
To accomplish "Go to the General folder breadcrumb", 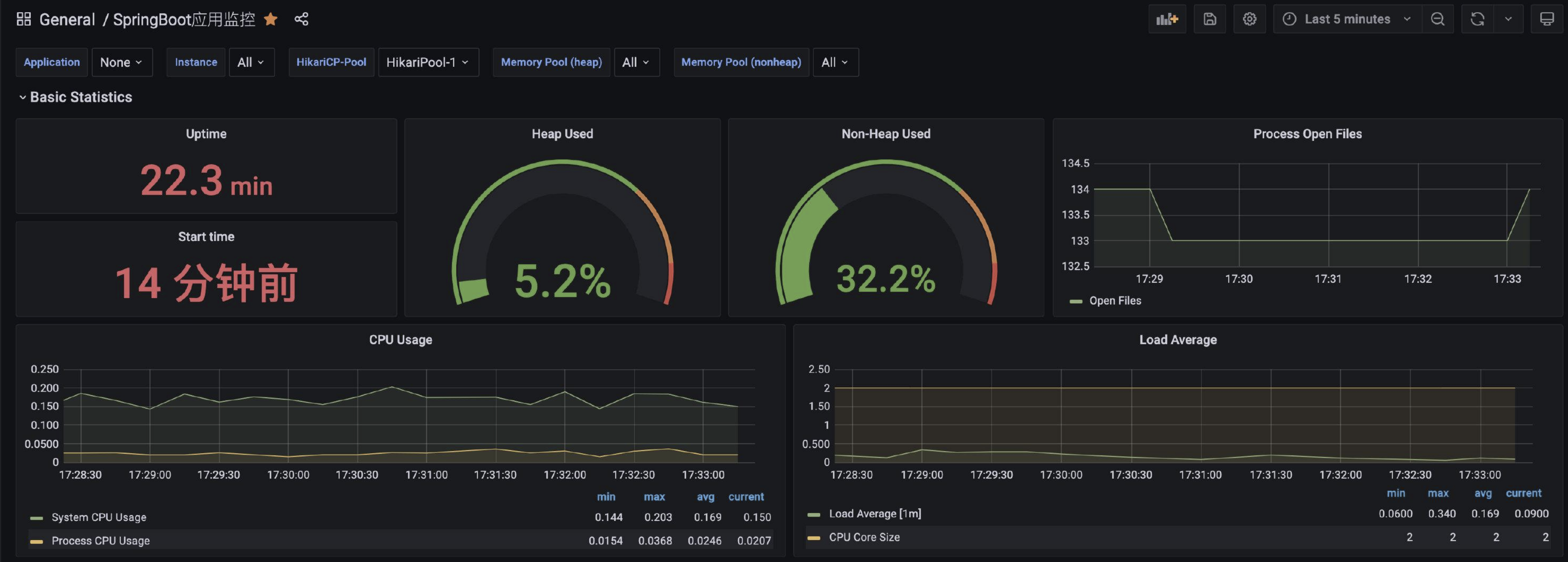I will pyautogui.click(x=67, y=19).
